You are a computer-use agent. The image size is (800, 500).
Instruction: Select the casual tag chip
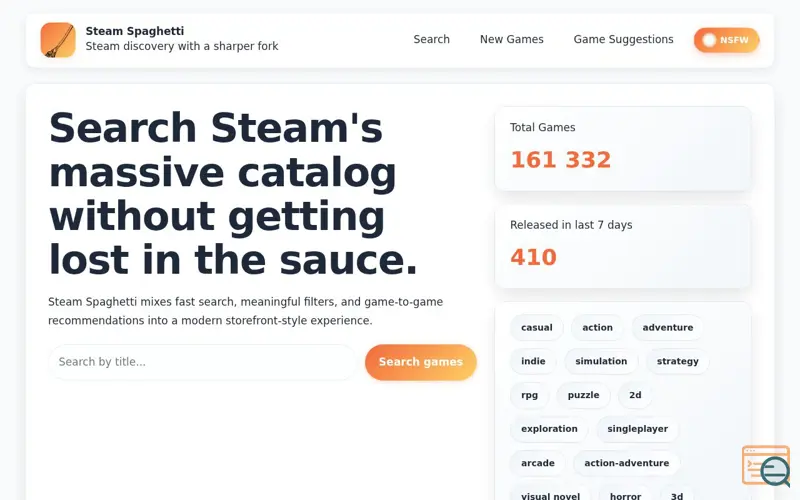click(537, 328)
